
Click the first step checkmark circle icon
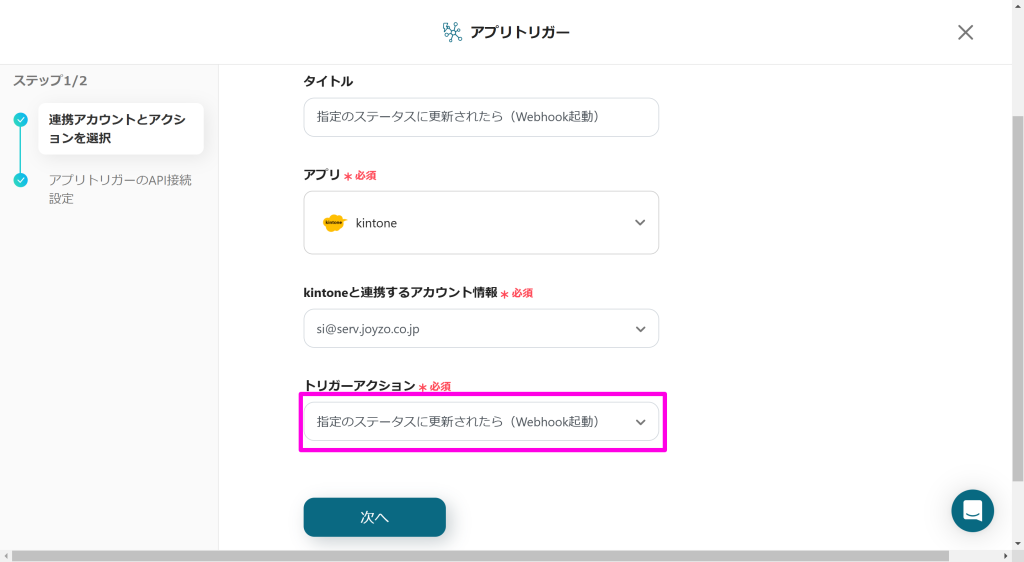pos(21,119)
